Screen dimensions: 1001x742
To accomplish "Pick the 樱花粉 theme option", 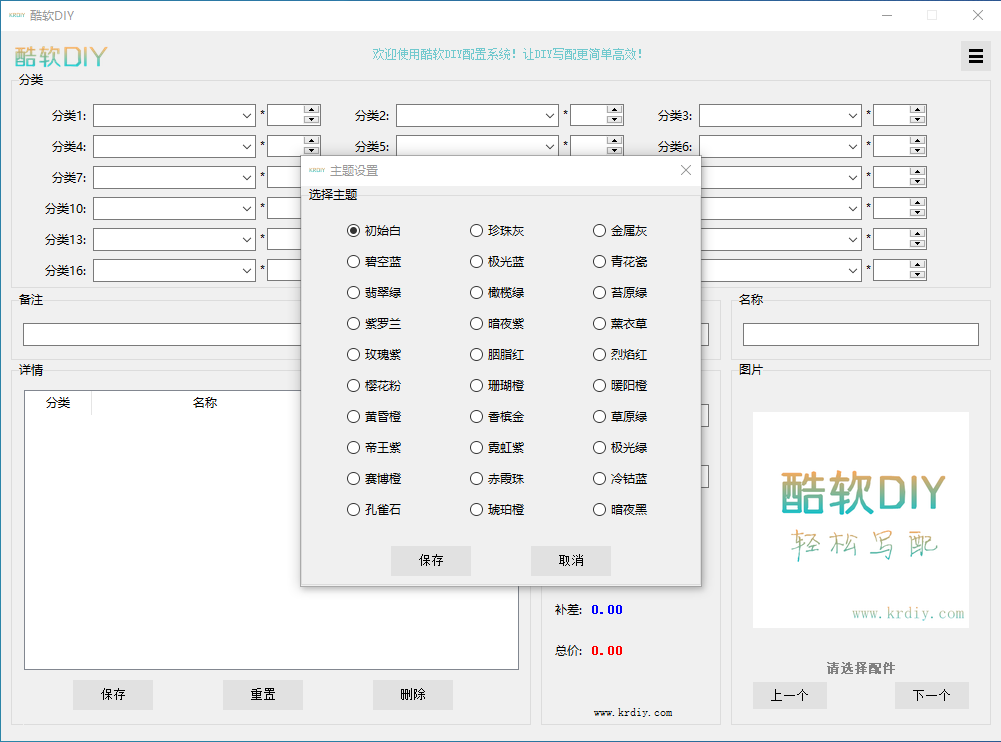I will (x=354, y=386).
